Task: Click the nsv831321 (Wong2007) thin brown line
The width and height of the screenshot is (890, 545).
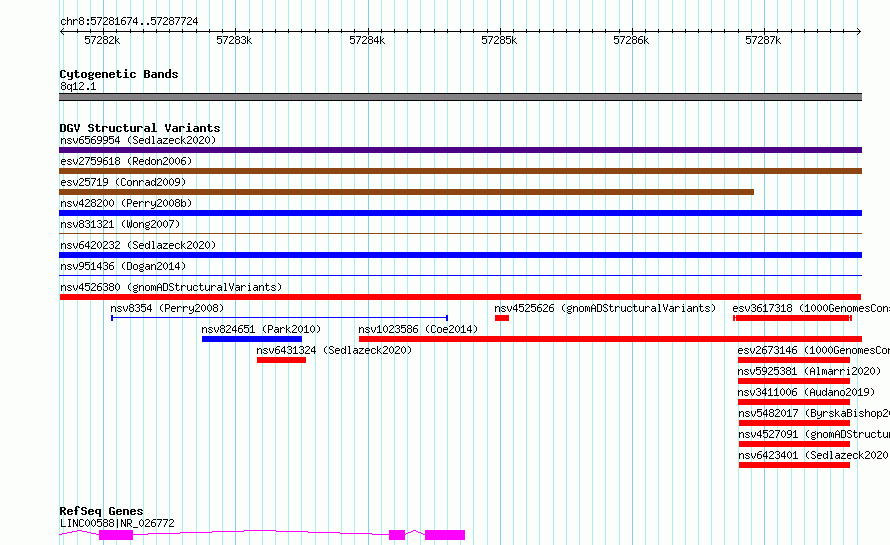Action: click(x=460, y=233)
